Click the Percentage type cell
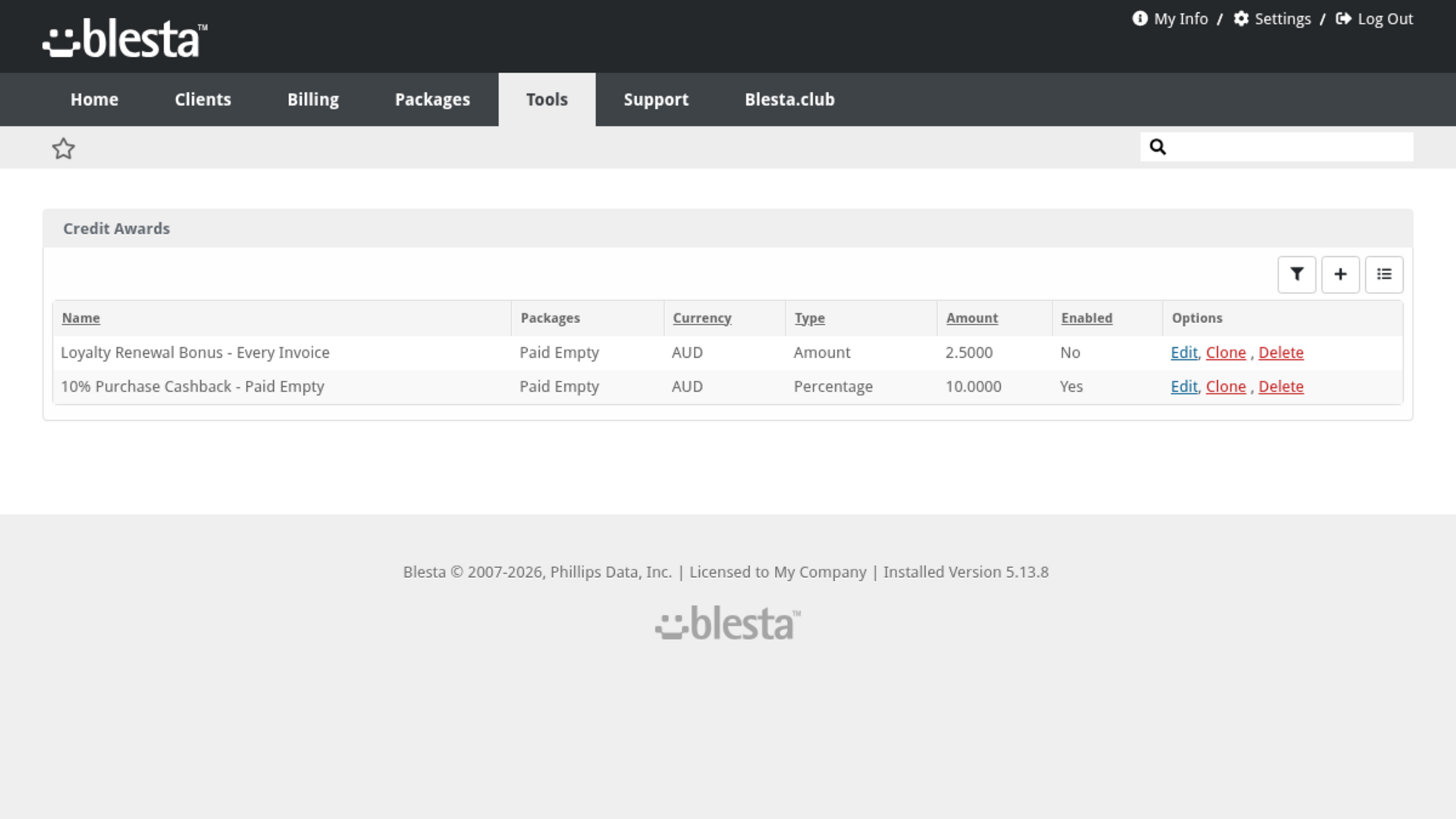 coord(833,387)
